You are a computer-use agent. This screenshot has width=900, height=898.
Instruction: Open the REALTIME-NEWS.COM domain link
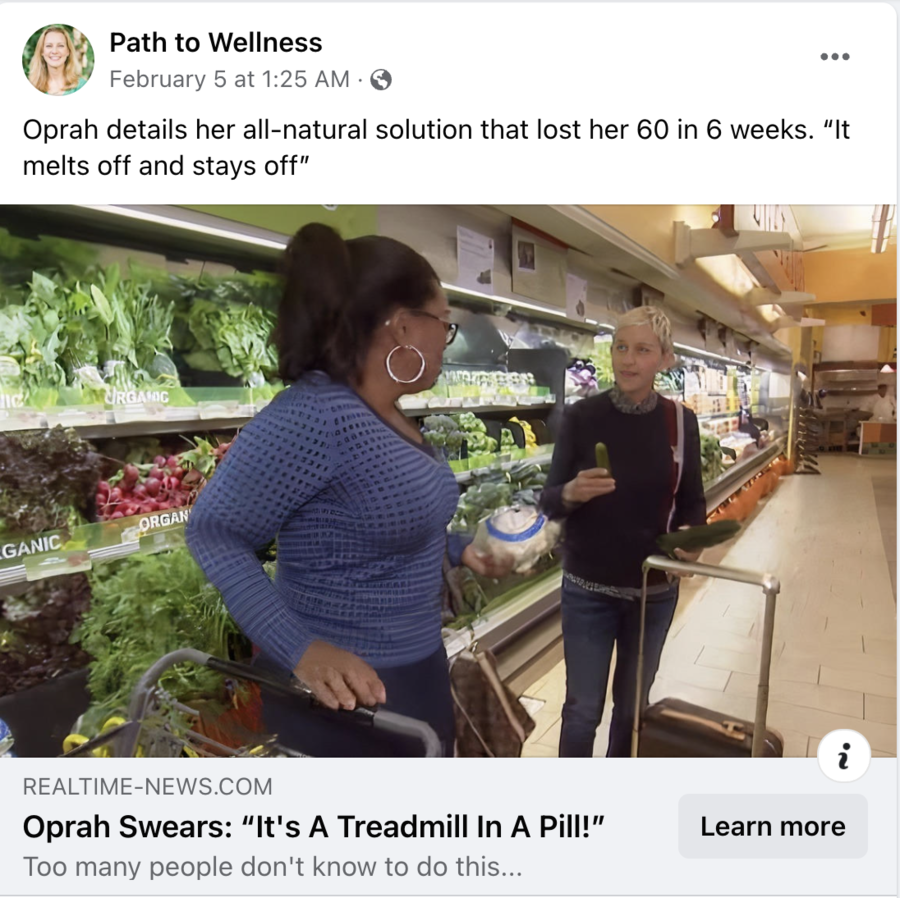[x=148, y=786]
